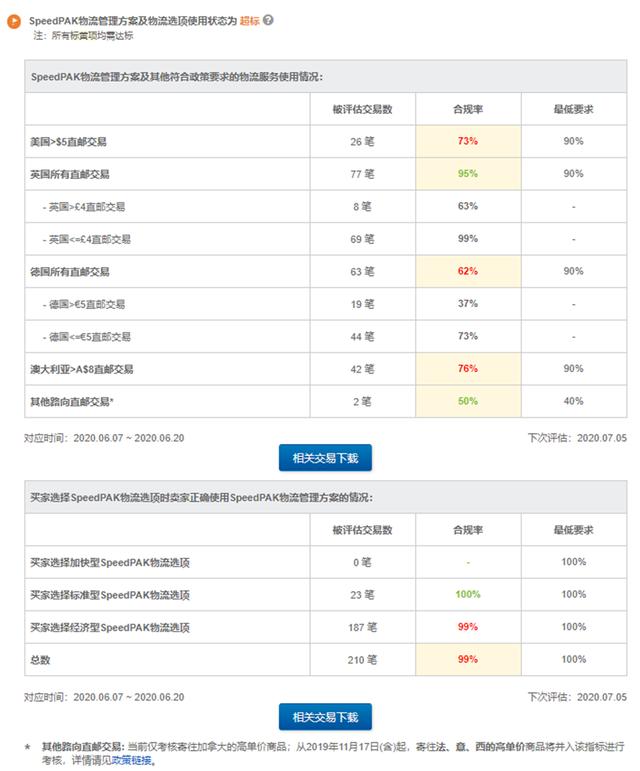Click the 最低要求 header in first table

pos(574,109)
